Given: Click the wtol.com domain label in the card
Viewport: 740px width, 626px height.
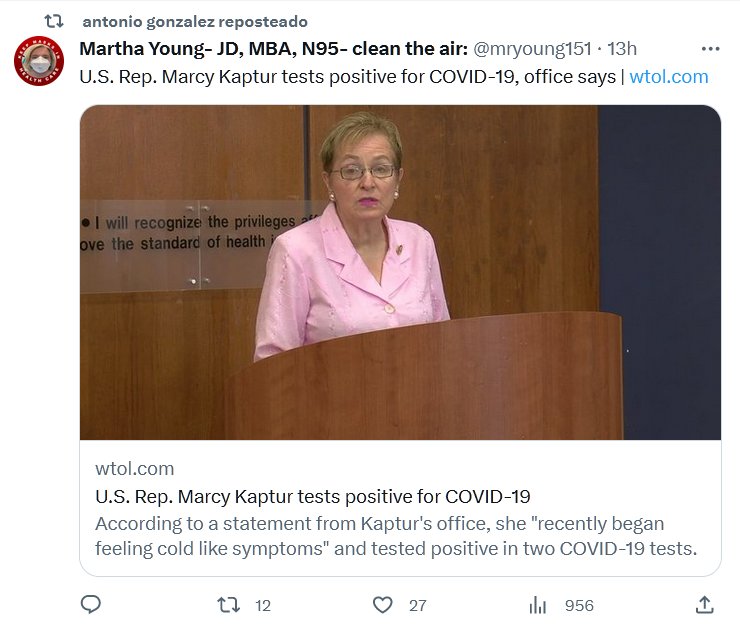Looking at the screenshot, I should click(x=134, y=468).
